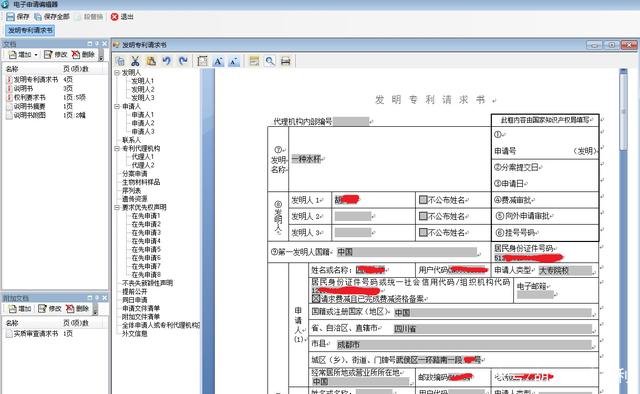This screenshot has height=394, width=640.
Task: Select 申请文件清单 in the tree
Action: (141, 308)
